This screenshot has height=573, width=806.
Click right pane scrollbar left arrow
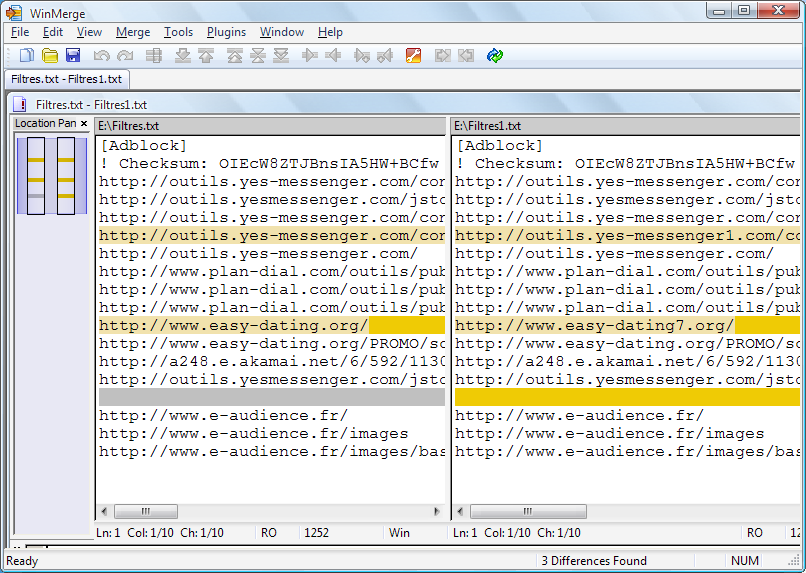[460, 511]
